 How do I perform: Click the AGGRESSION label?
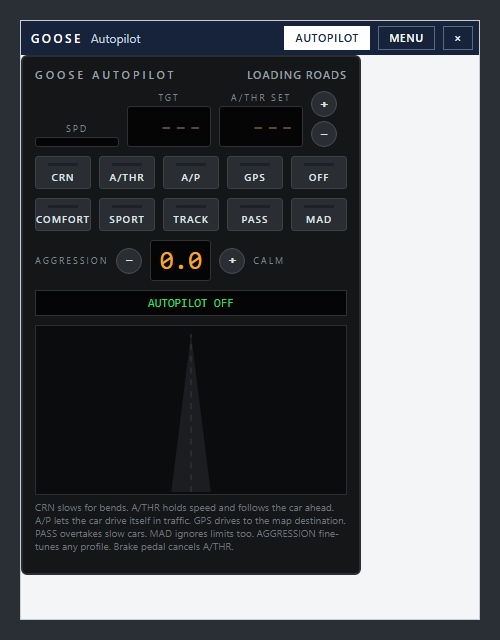pos(71,260)
